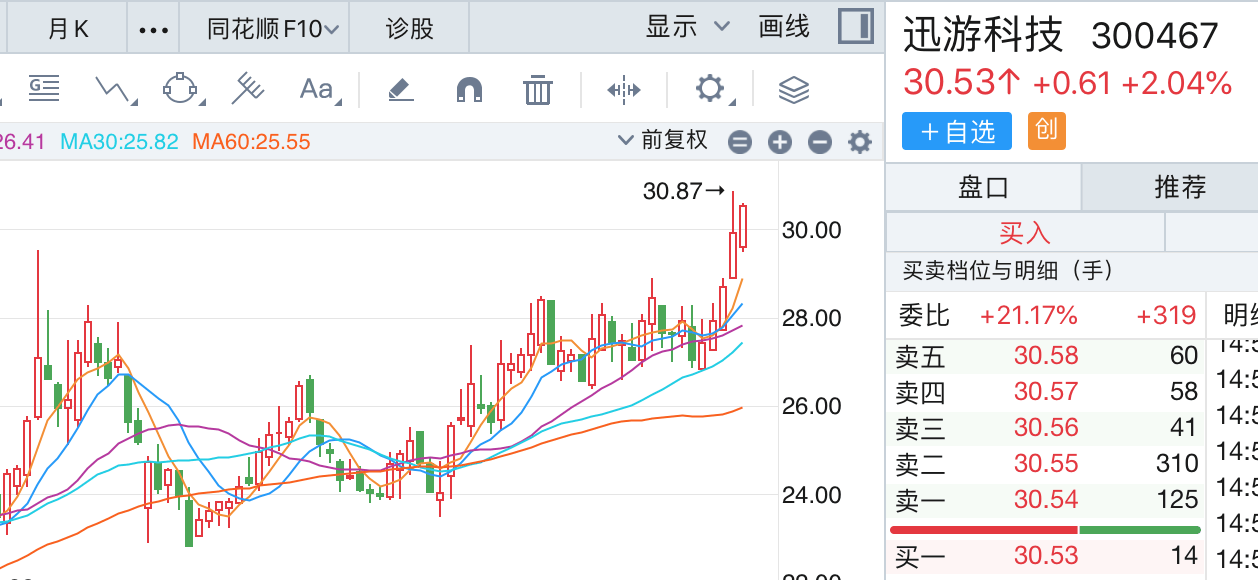Toggle the magnet snap tool
The height and width of the screenshot is (580, 1258).
(x=469, y=90)
